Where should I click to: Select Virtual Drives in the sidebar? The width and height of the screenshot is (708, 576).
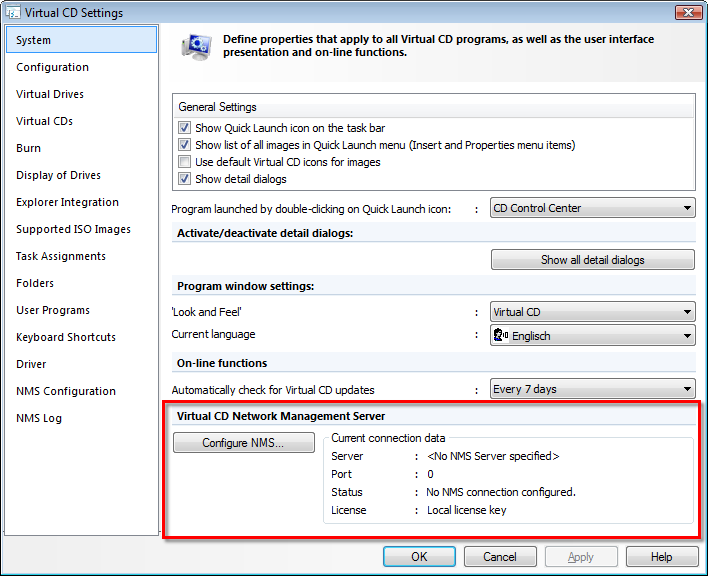(50, 94)
